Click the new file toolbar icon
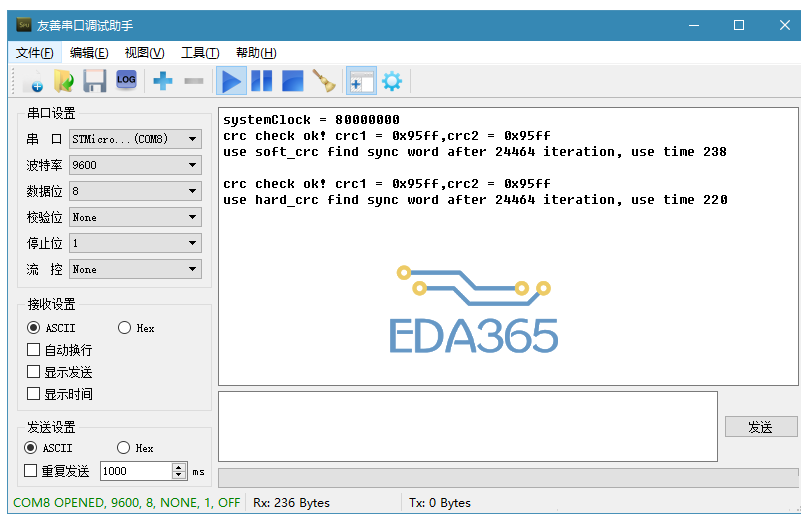Screen dimensions: 801x518 pyautogui.click(x=34, y=81)
